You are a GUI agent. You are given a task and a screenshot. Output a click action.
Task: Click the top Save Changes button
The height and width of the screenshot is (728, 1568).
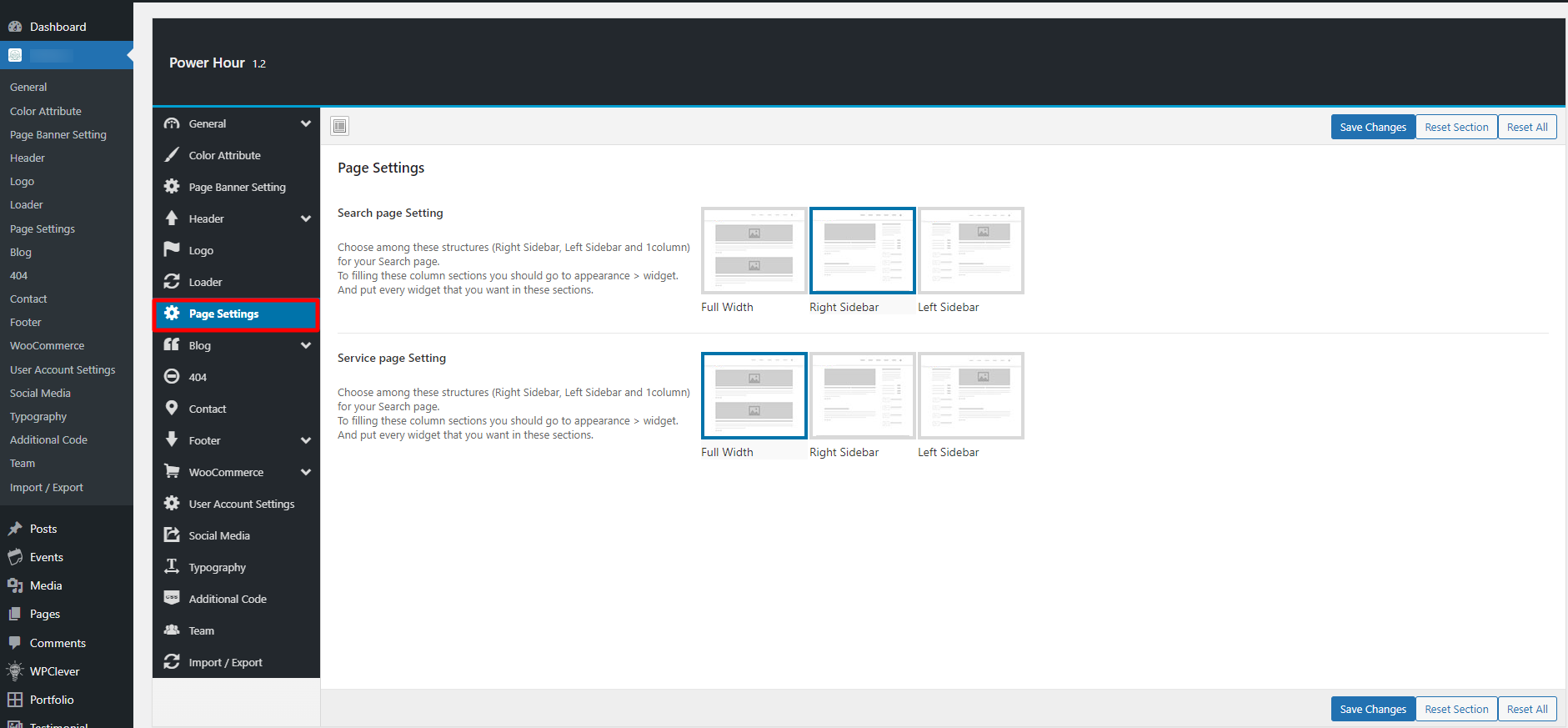pos(1373,127)
